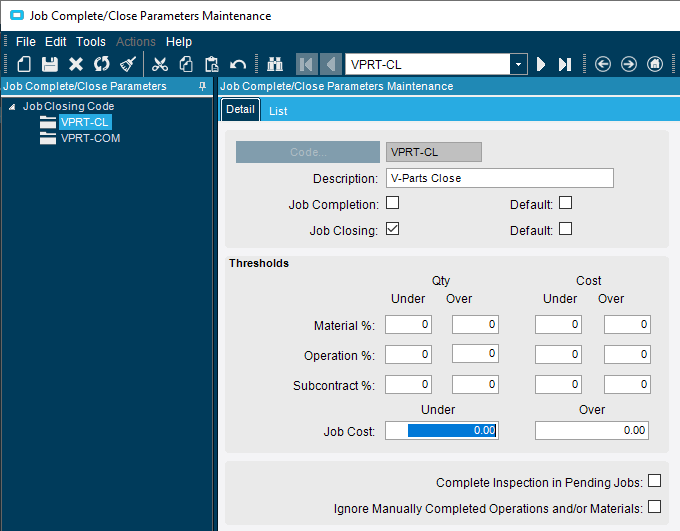This screenshot has width=680, height=531.
Task: Select VPRT-COM in the tree
Action: pos(91,138)
